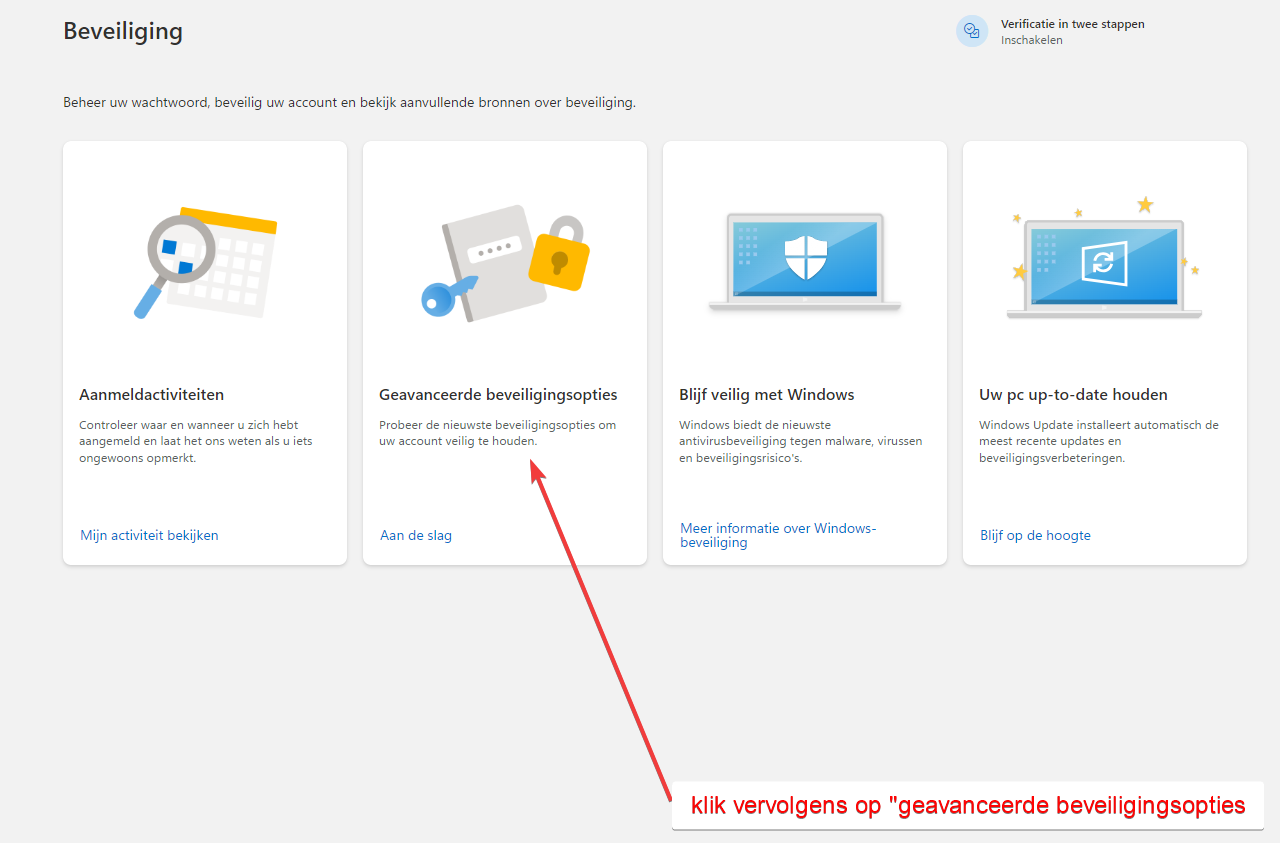Open Meer informatie over Windows-beveiliging link
The image size is (1280, 843).
tap(777, 535)
